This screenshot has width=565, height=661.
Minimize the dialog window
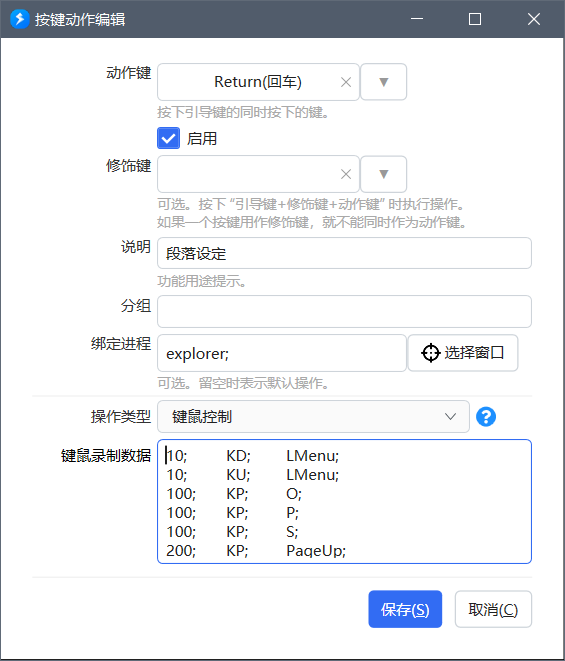pos(417,19)
